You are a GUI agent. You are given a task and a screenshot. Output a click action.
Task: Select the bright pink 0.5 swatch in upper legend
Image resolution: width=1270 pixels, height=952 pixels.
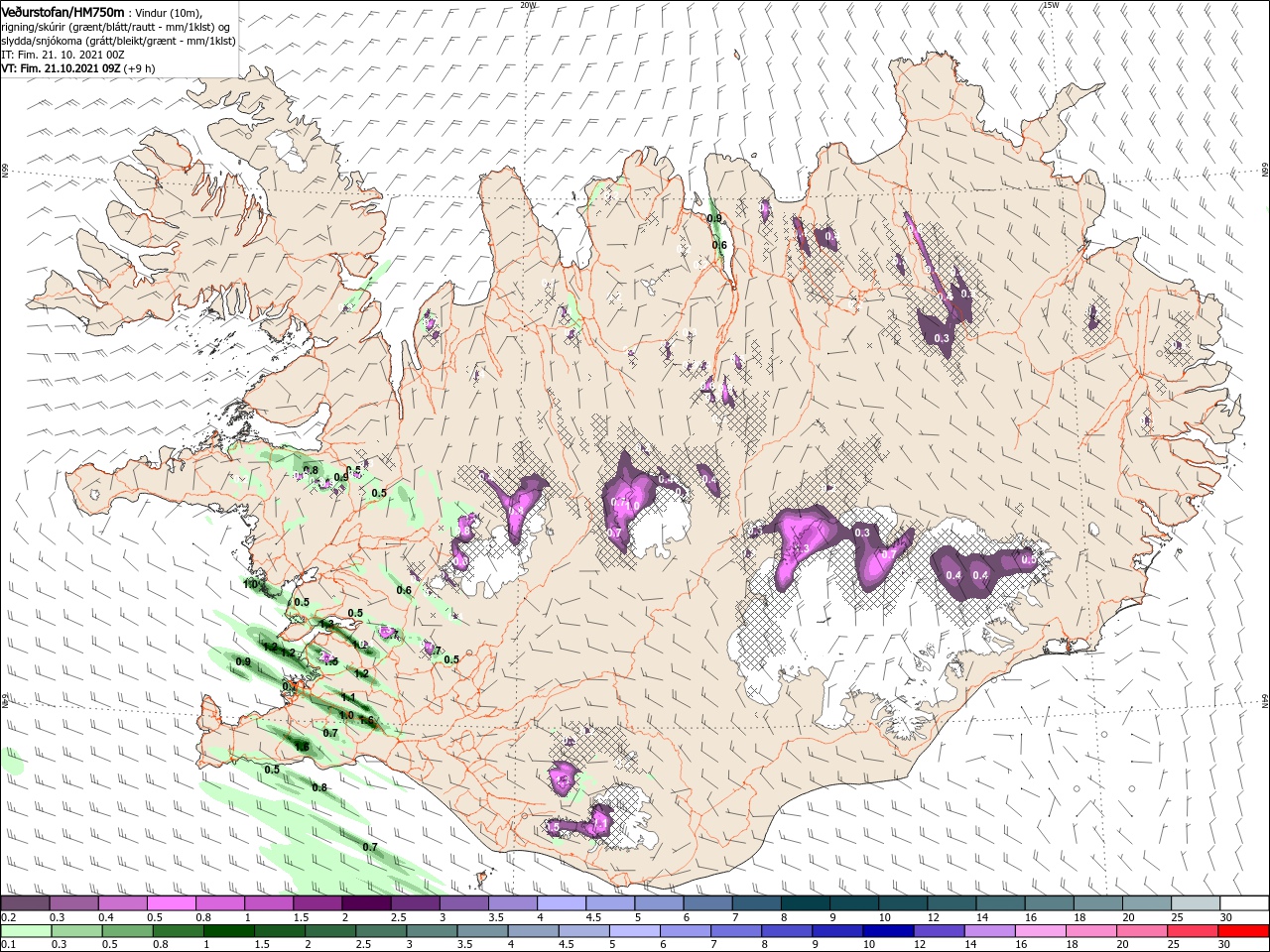[172, 903]
